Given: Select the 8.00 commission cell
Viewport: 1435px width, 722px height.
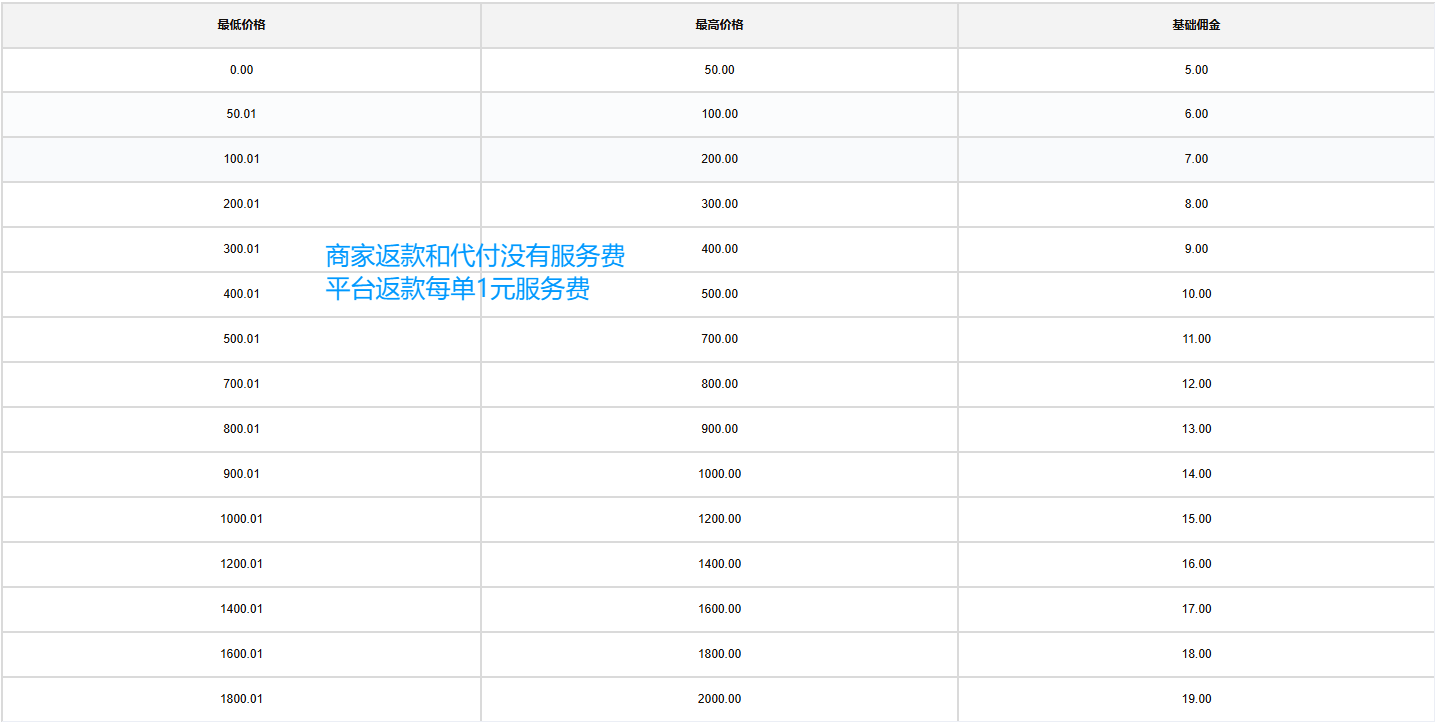Looking at the screenshot, I should pyautogui.click(x=1196, y=204).
